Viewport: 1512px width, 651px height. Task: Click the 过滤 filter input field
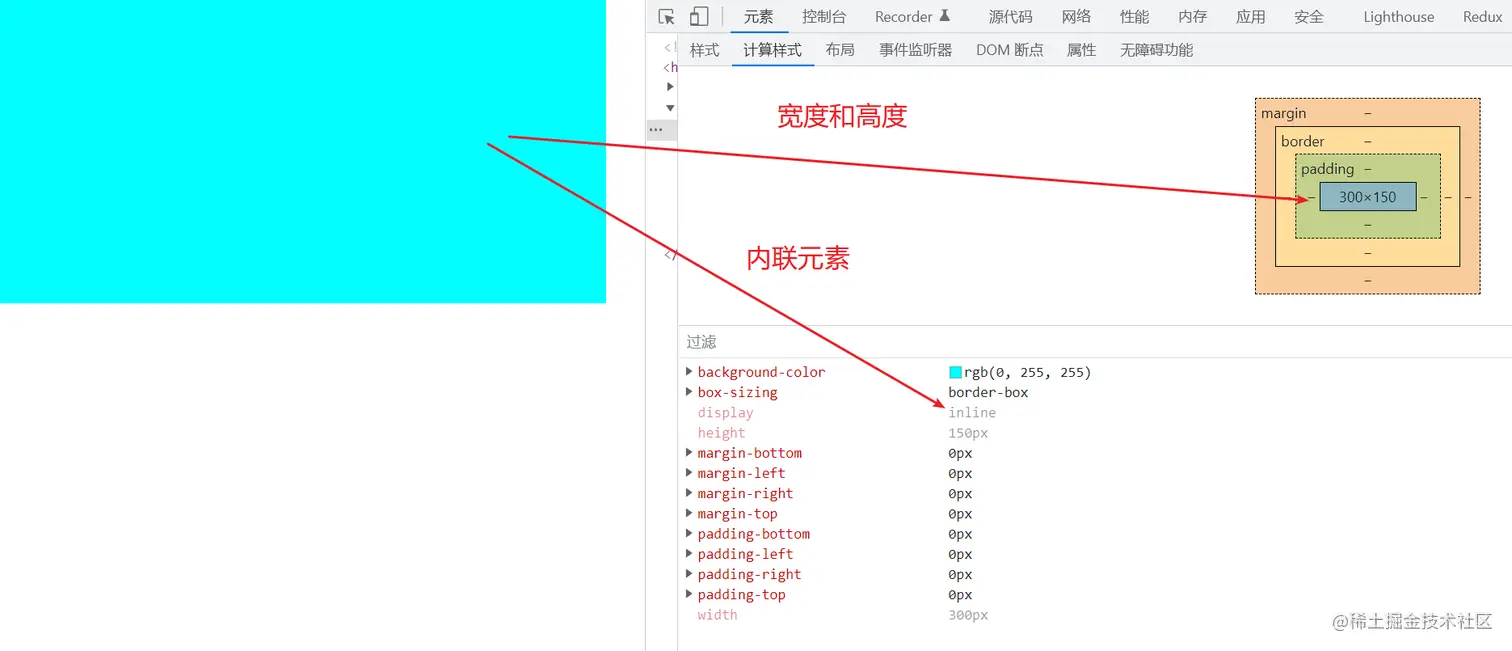[1095, 342]
